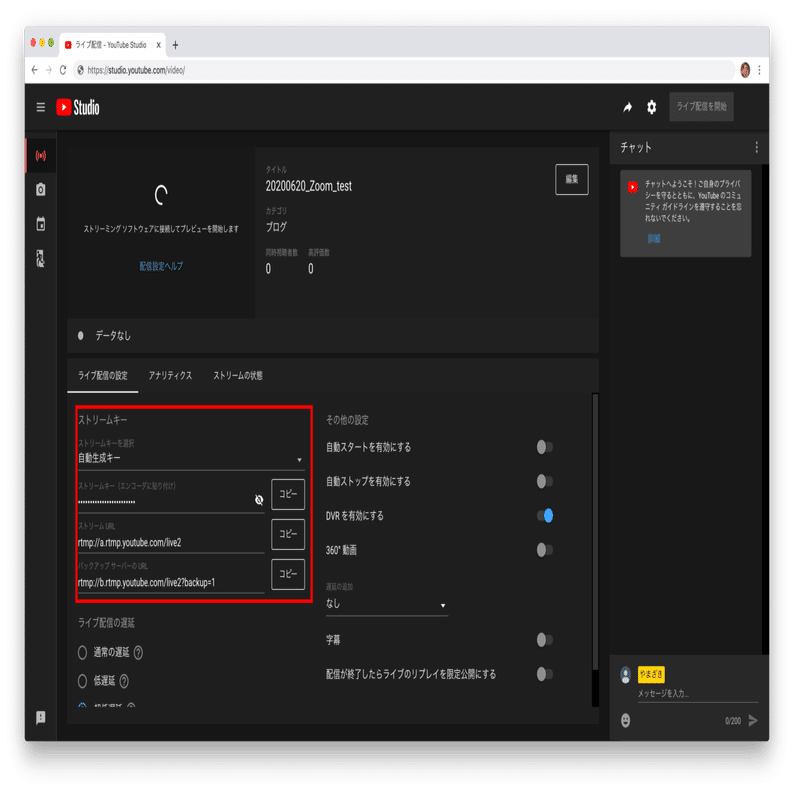Open browser three-dot menu
The width and height of the screenshot is (794, 794).
tap(759, 70)
